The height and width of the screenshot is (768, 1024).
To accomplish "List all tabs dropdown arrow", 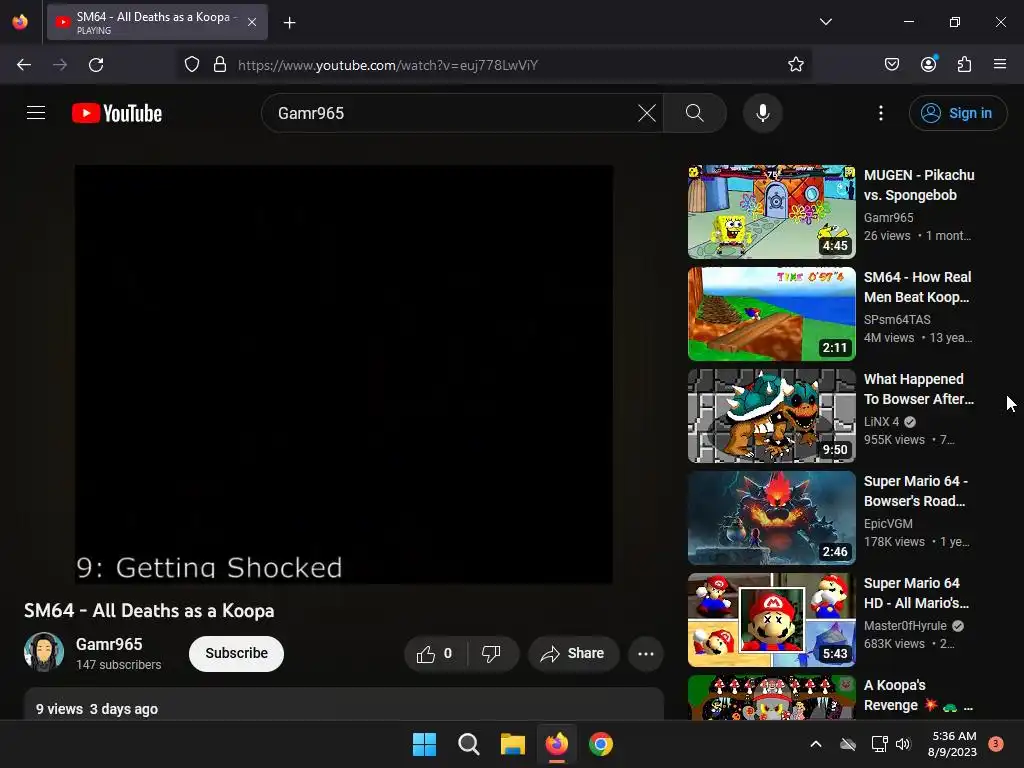I will click(x=825, y=22).
